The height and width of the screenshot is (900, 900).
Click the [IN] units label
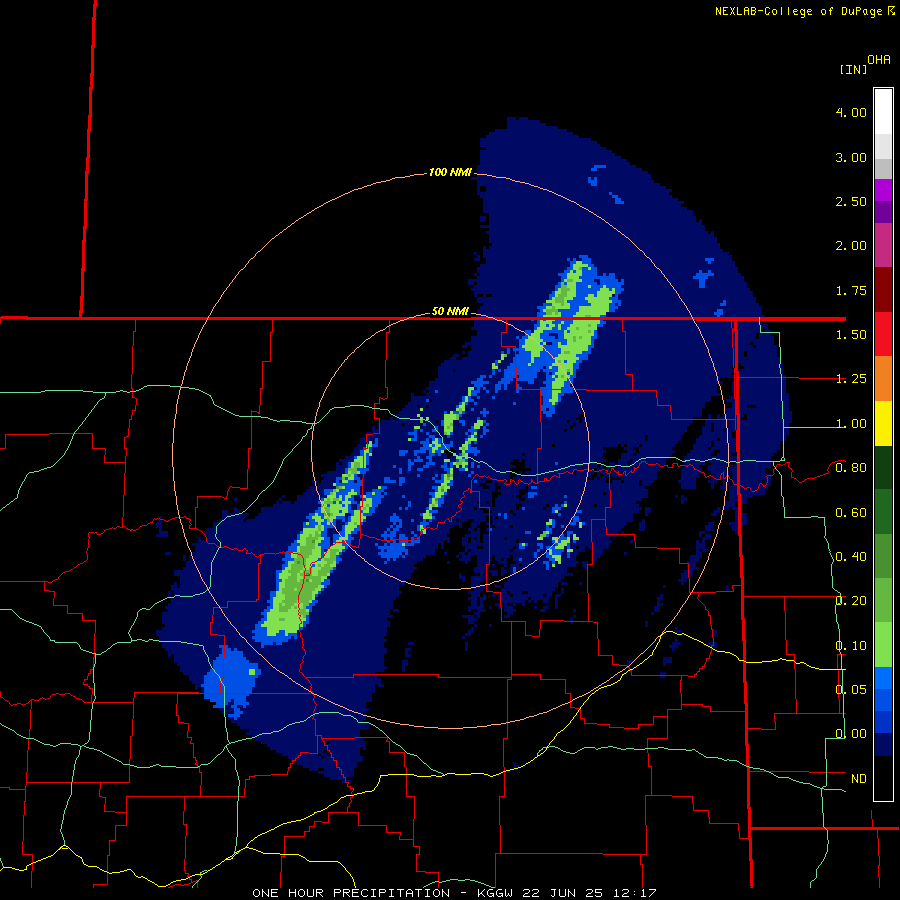[853, 69]
